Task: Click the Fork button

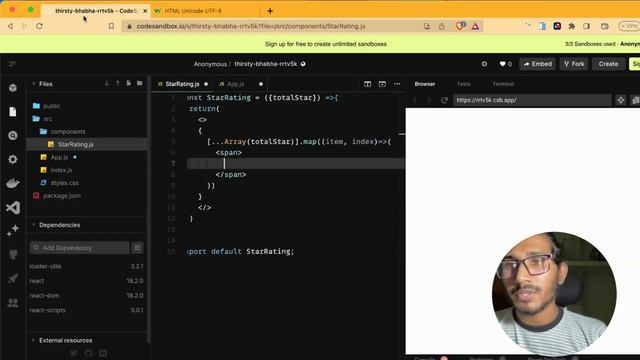Action: [x=574, y=64]
